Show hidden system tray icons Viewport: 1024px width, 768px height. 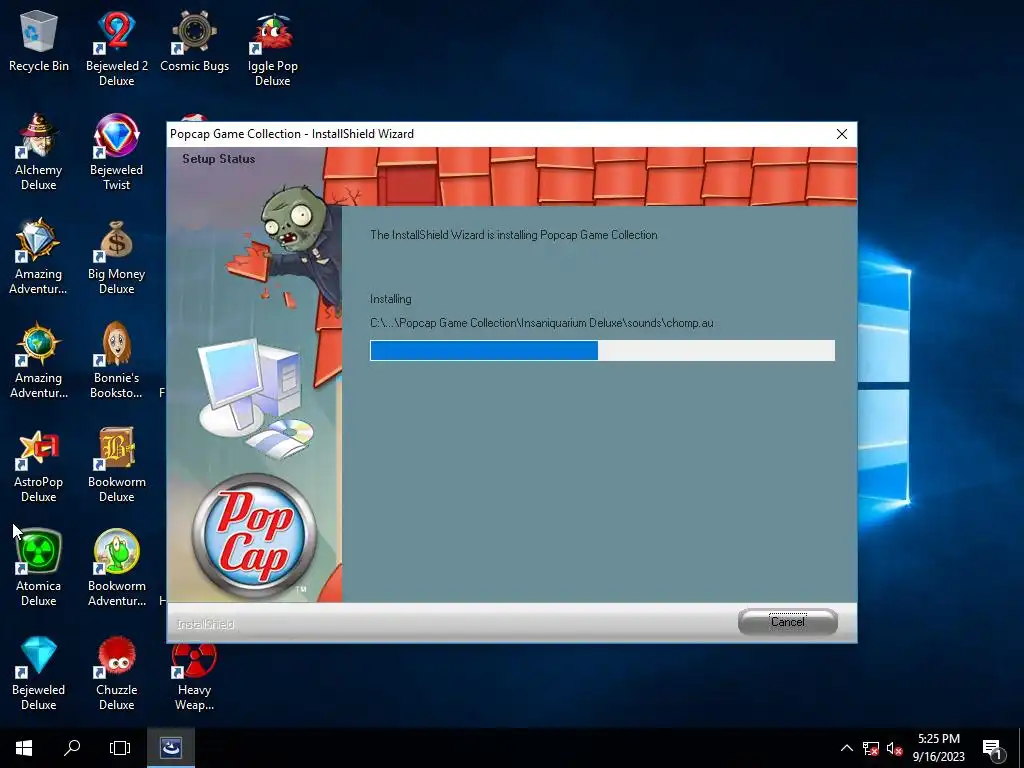click(846, 748)
